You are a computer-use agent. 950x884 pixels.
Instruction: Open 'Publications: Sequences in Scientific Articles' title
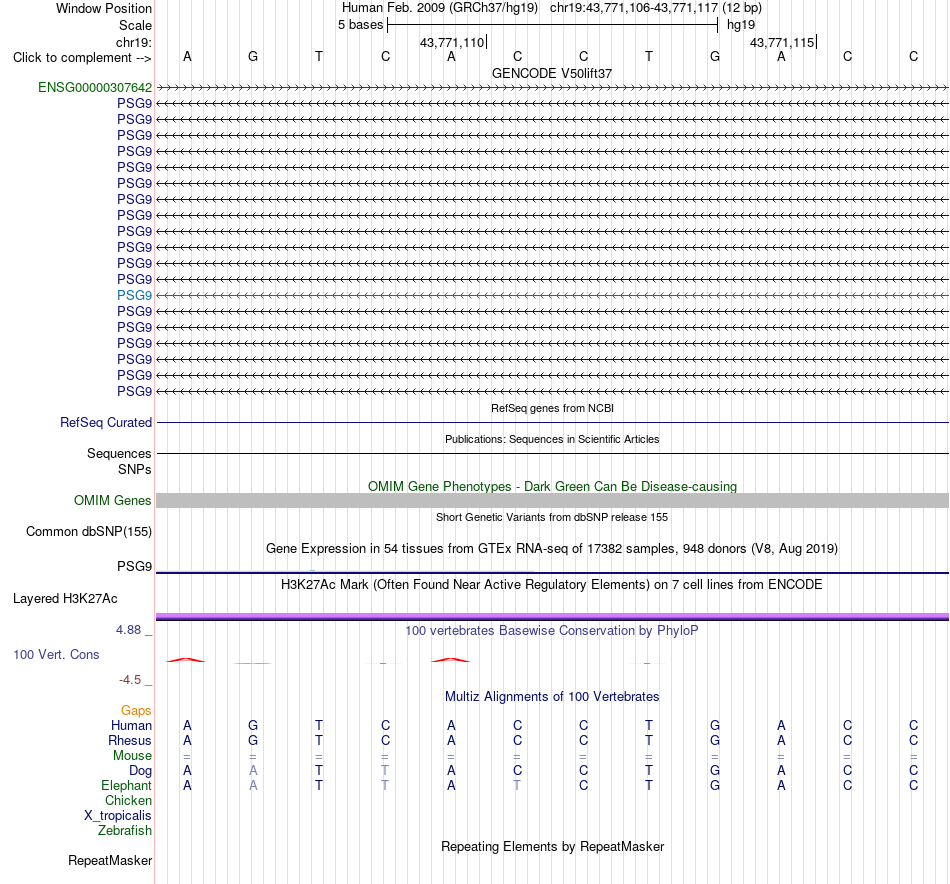pos(552,439)
